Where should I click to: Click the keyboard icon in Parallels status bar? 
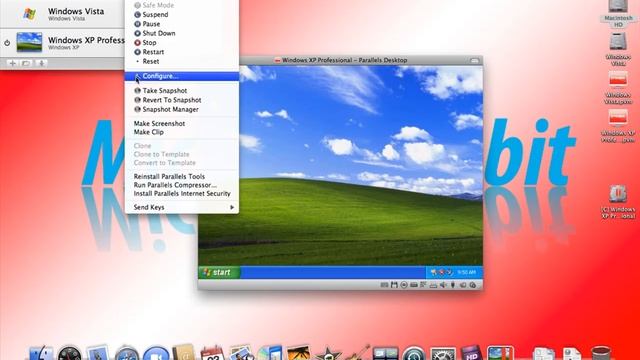pos(384,285)
